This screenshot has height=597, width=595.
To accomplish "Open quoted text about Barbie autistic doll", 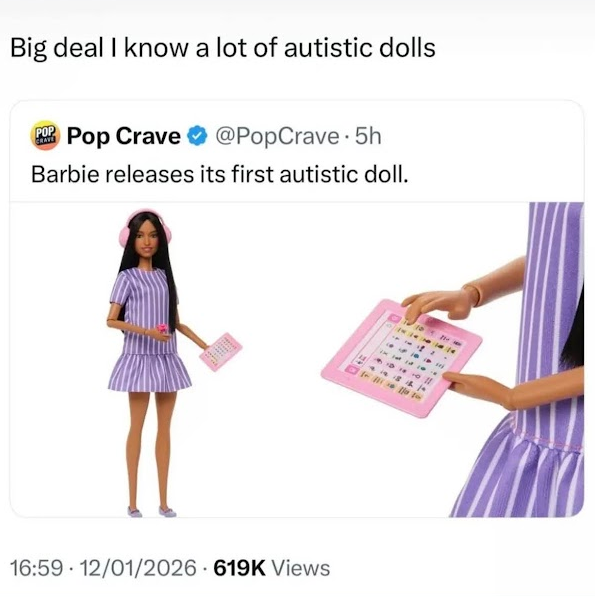I will click(220, 175).
